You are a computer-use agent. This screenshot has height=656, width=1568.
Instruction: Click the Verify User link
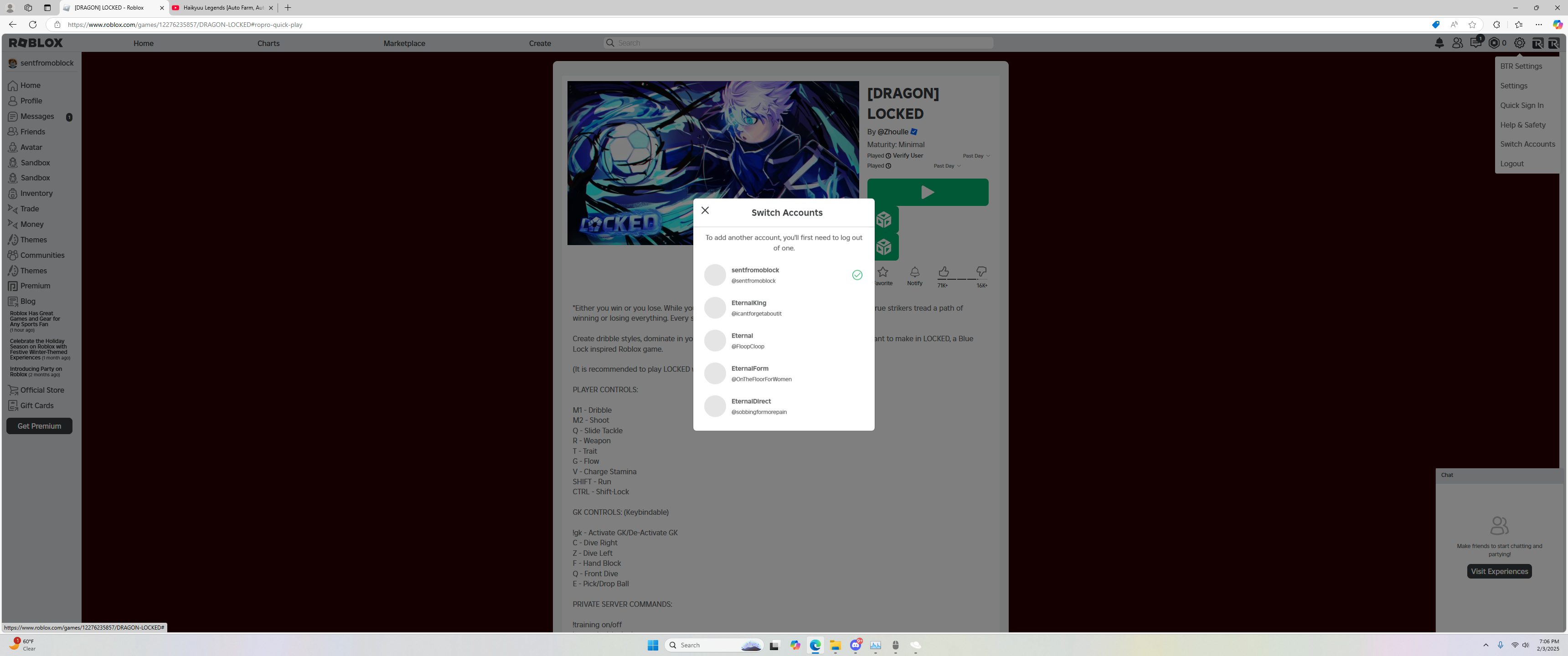click(908, 156)
